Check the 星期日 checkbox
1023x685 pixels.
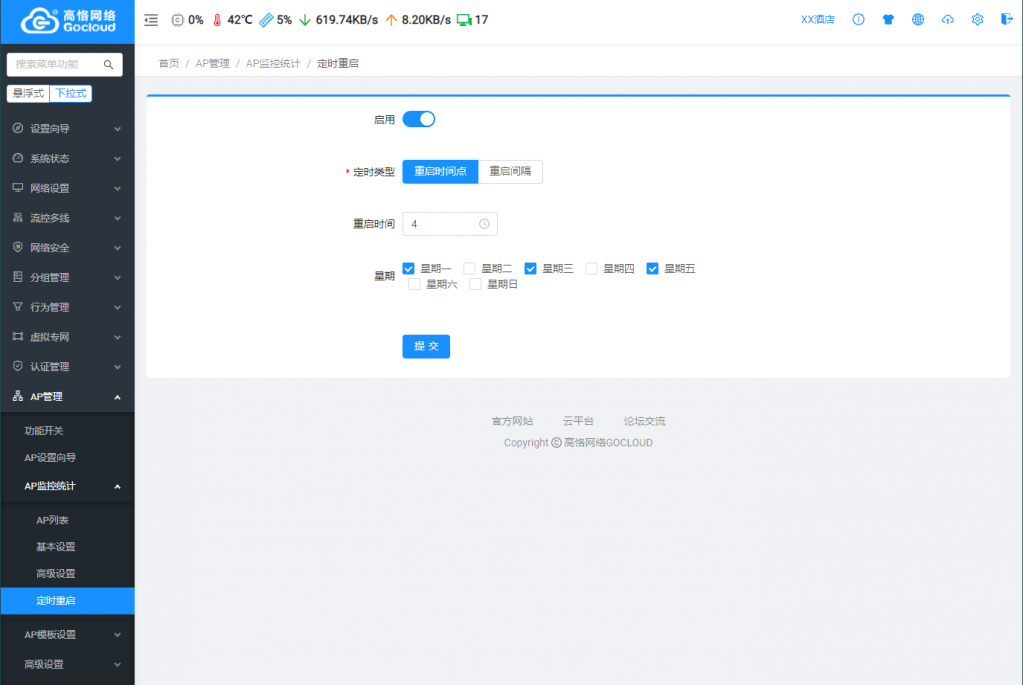point(476,284)
